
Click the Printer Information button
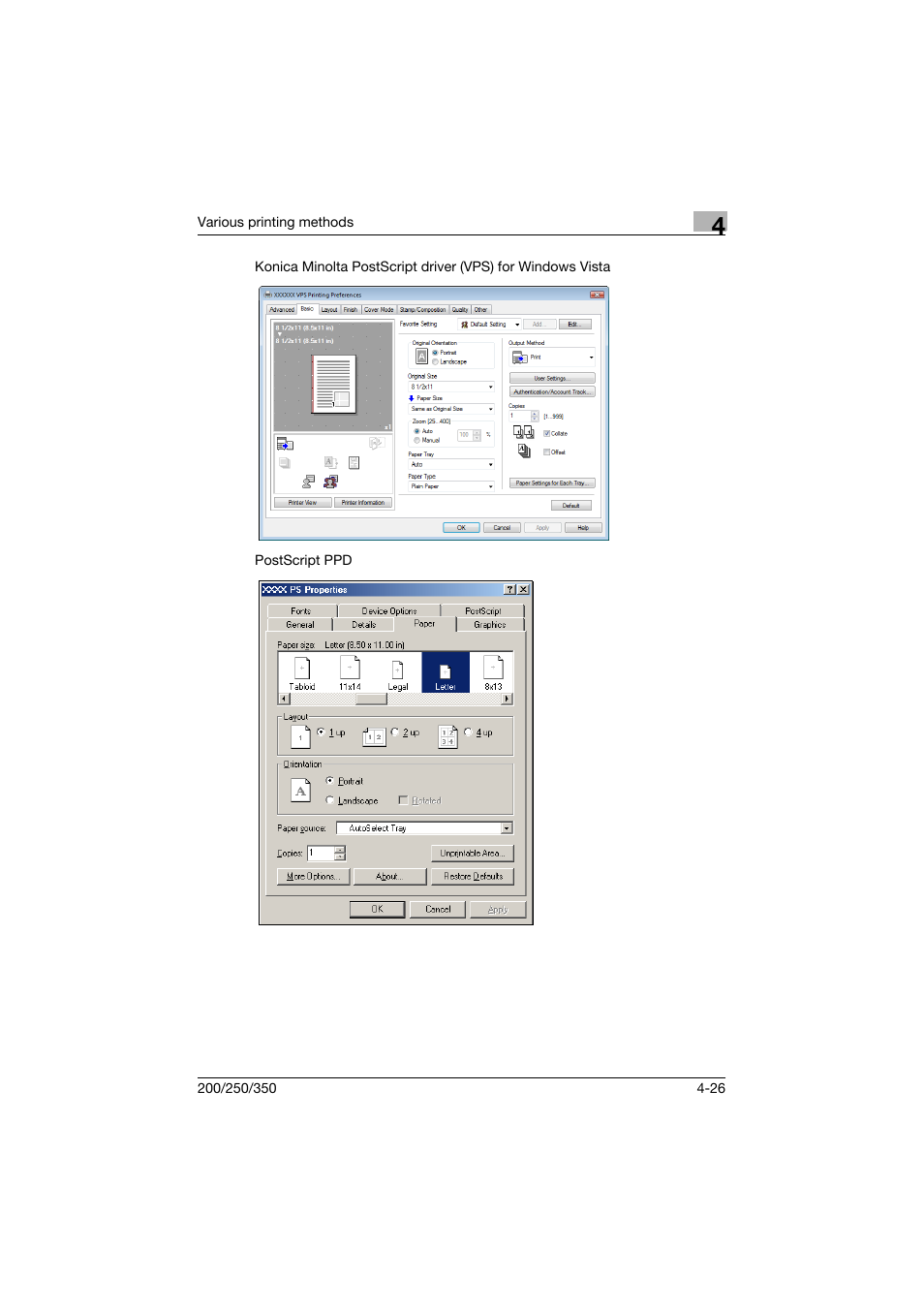pyautogui.click(x=363, y=503)
